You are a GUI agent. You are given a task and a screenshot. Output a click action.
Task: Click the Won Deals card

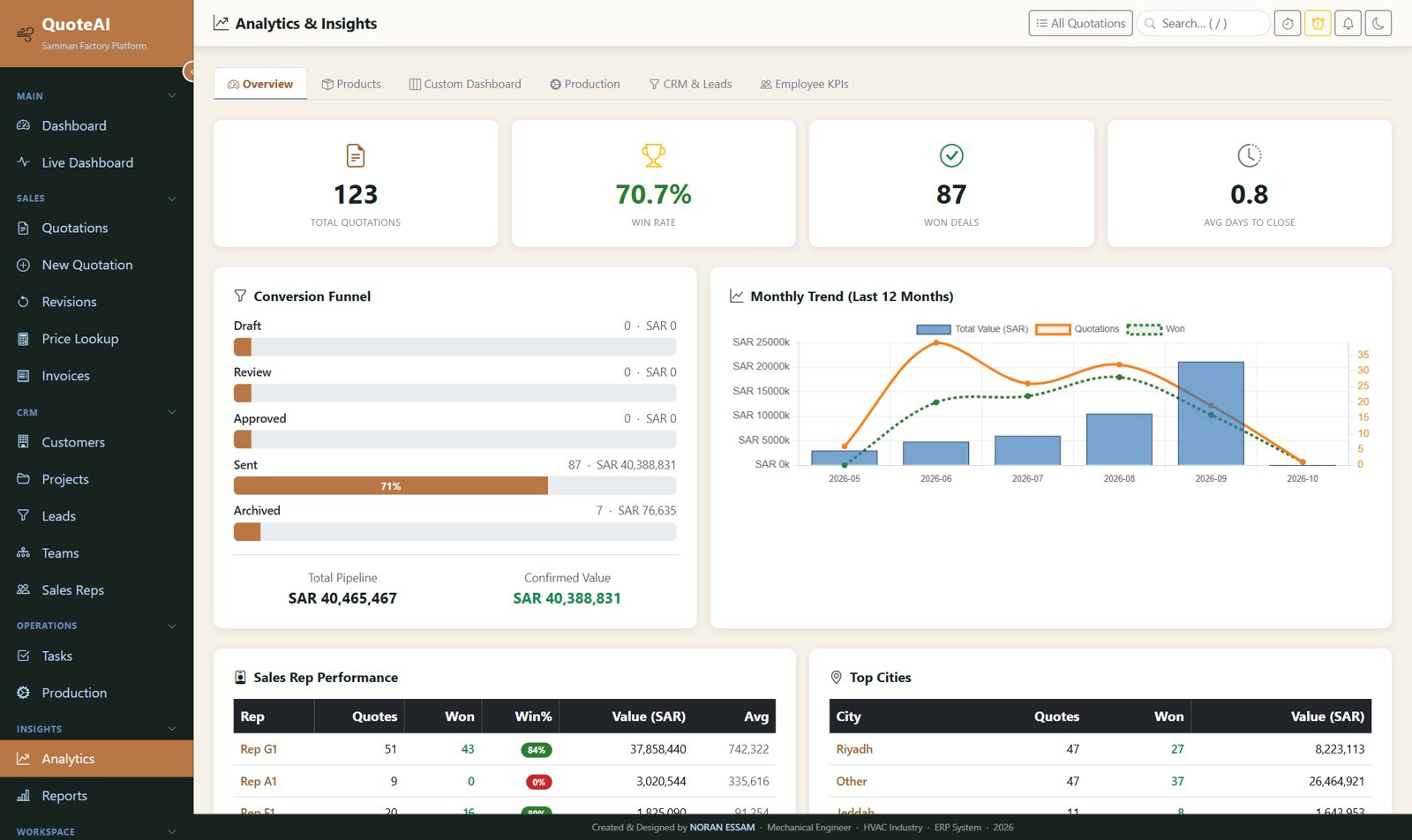(x=951, y=184)
